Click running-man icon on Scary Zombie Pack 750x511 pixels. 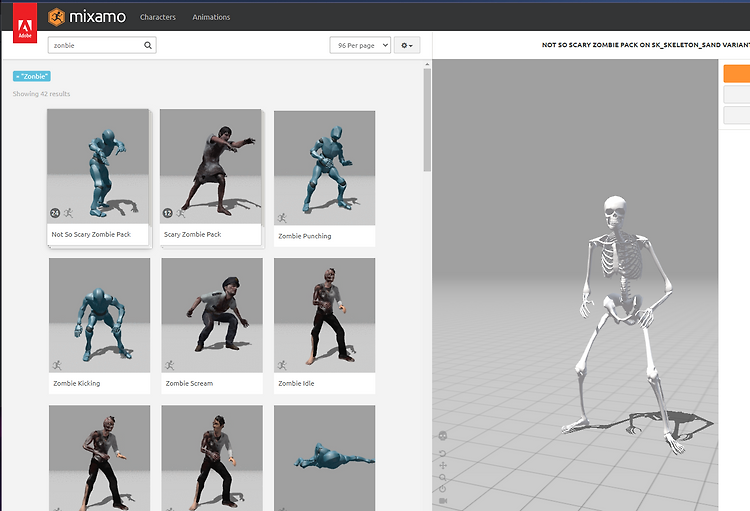(181, 213)
